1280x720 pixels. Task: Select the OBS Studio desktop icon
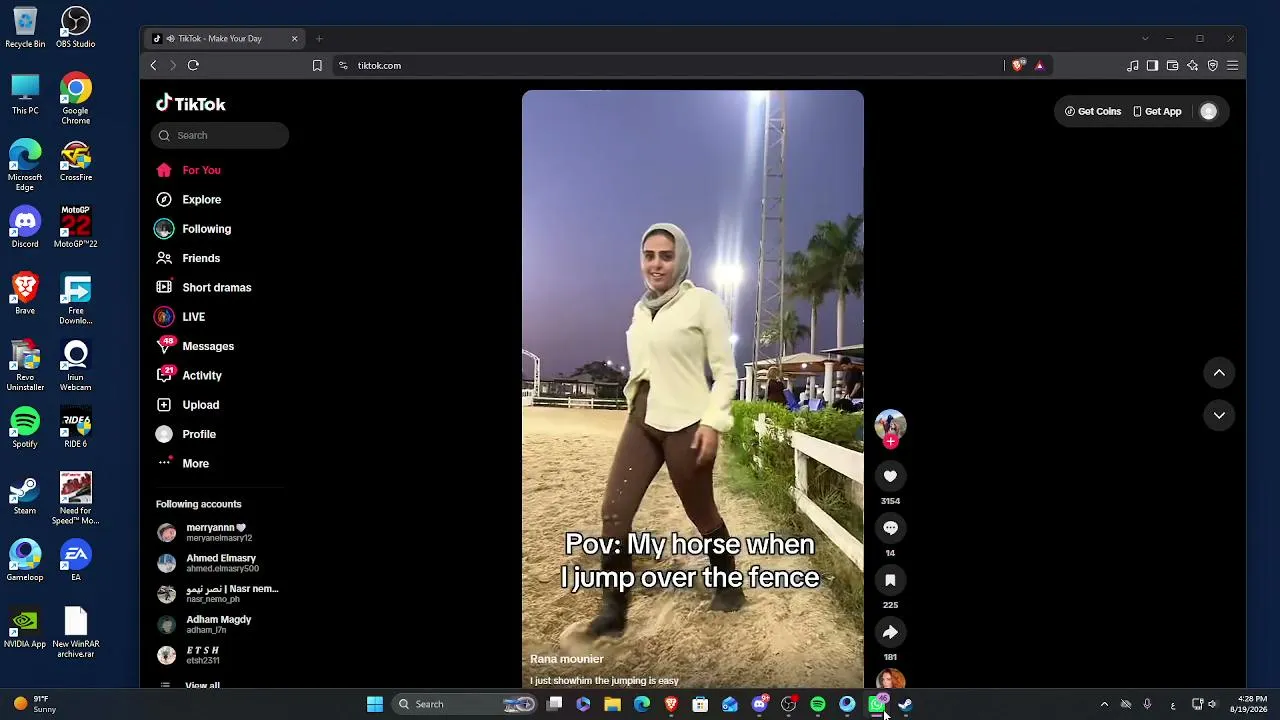[x=76, y=28]
